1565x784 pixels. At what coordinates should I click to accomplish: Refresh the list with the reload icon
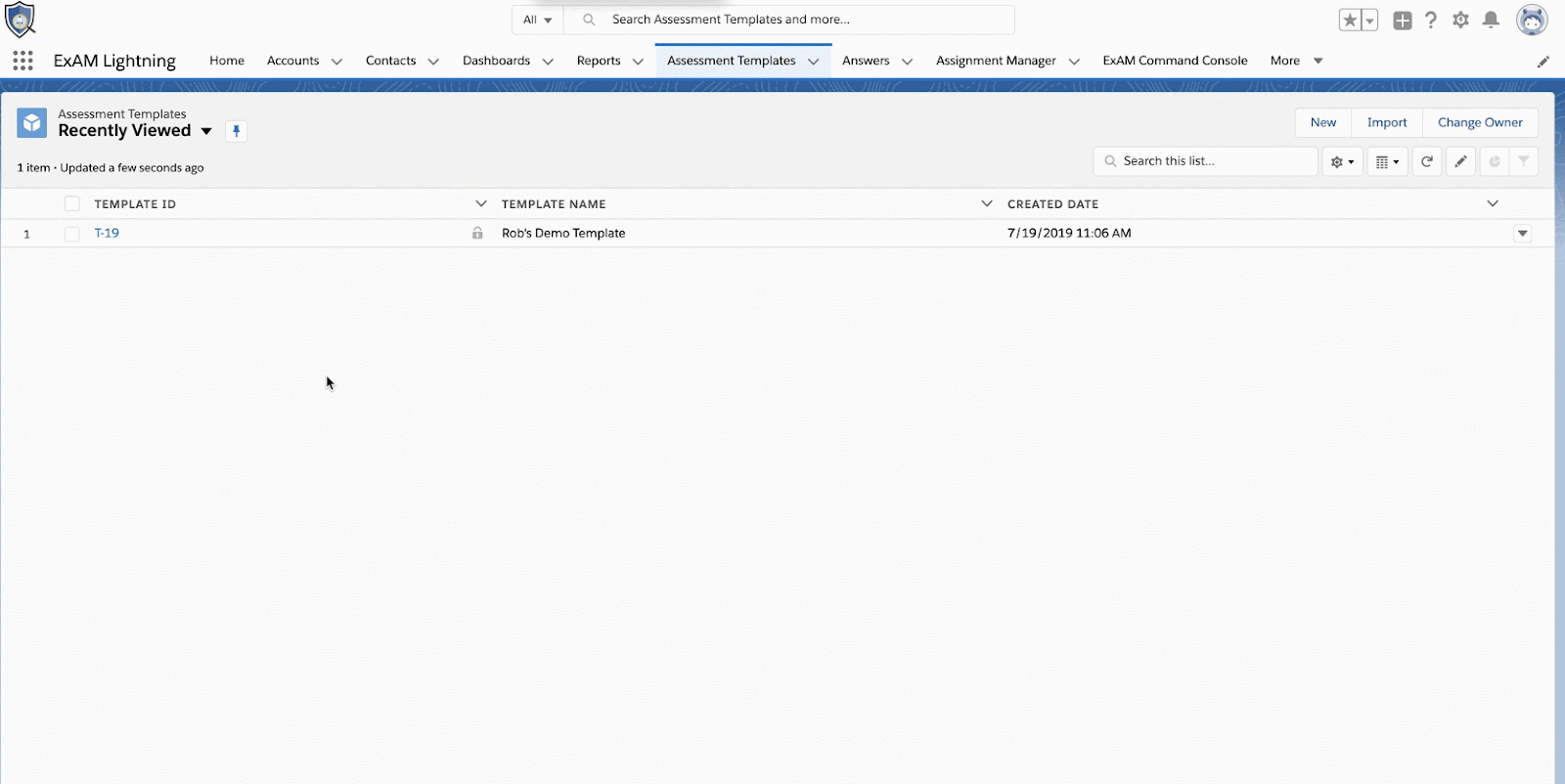click(x=1427, y=161)
